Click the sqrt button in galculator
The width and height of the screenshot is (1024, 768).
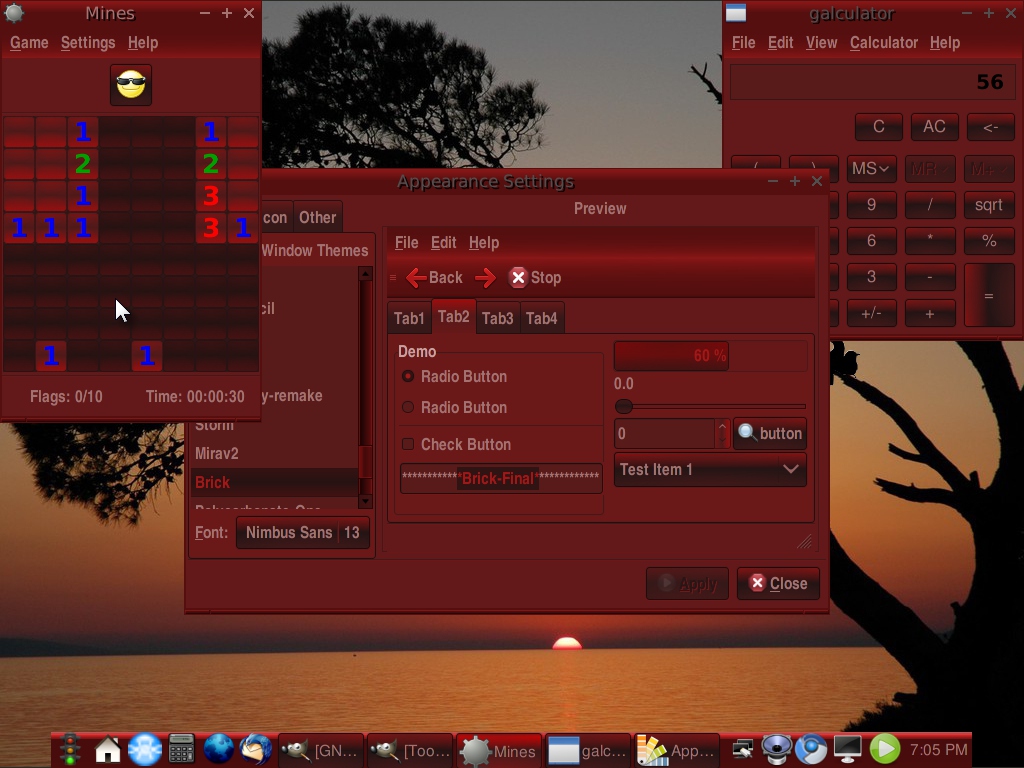[989, 205]
